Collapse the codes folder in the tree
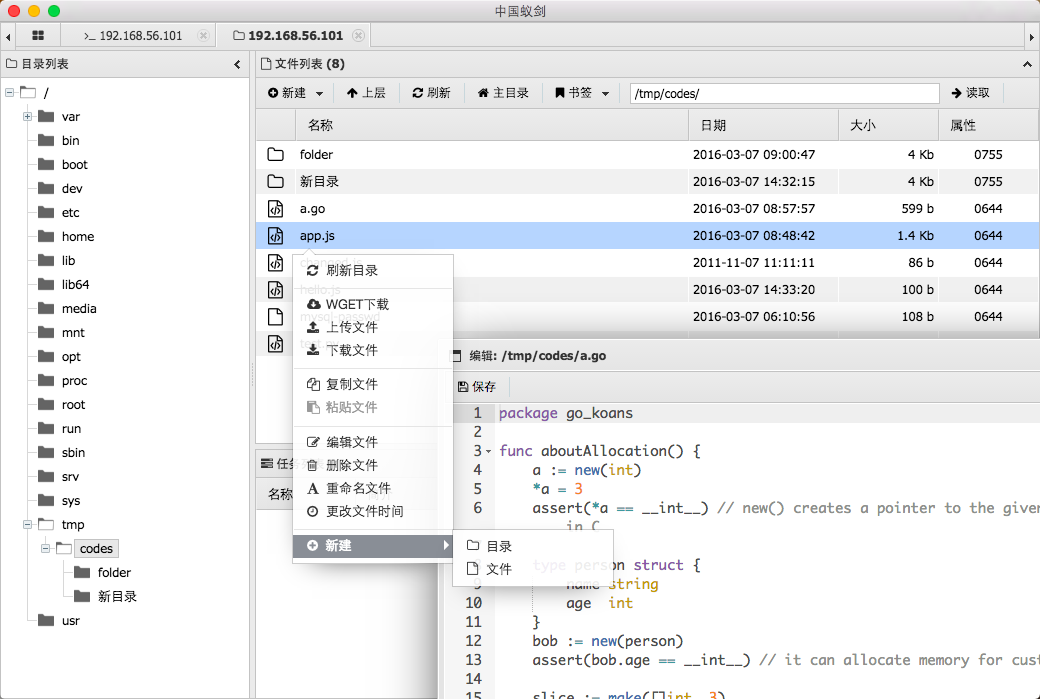1040x699 pixels. 45,548
